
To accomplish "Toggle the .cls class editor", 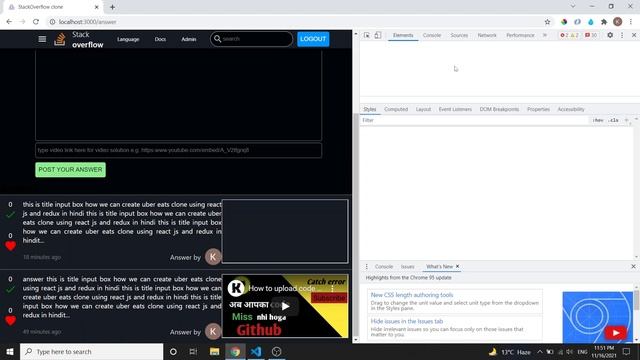I will click(x=613, y=120).
